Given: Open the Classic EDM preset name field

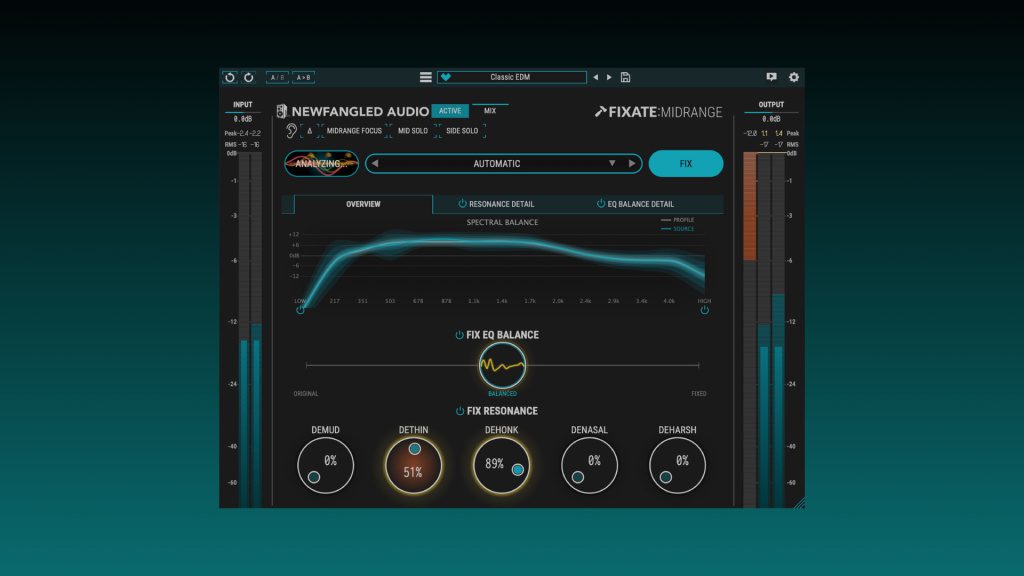Looking at the screenshot, I should (512, 77).
